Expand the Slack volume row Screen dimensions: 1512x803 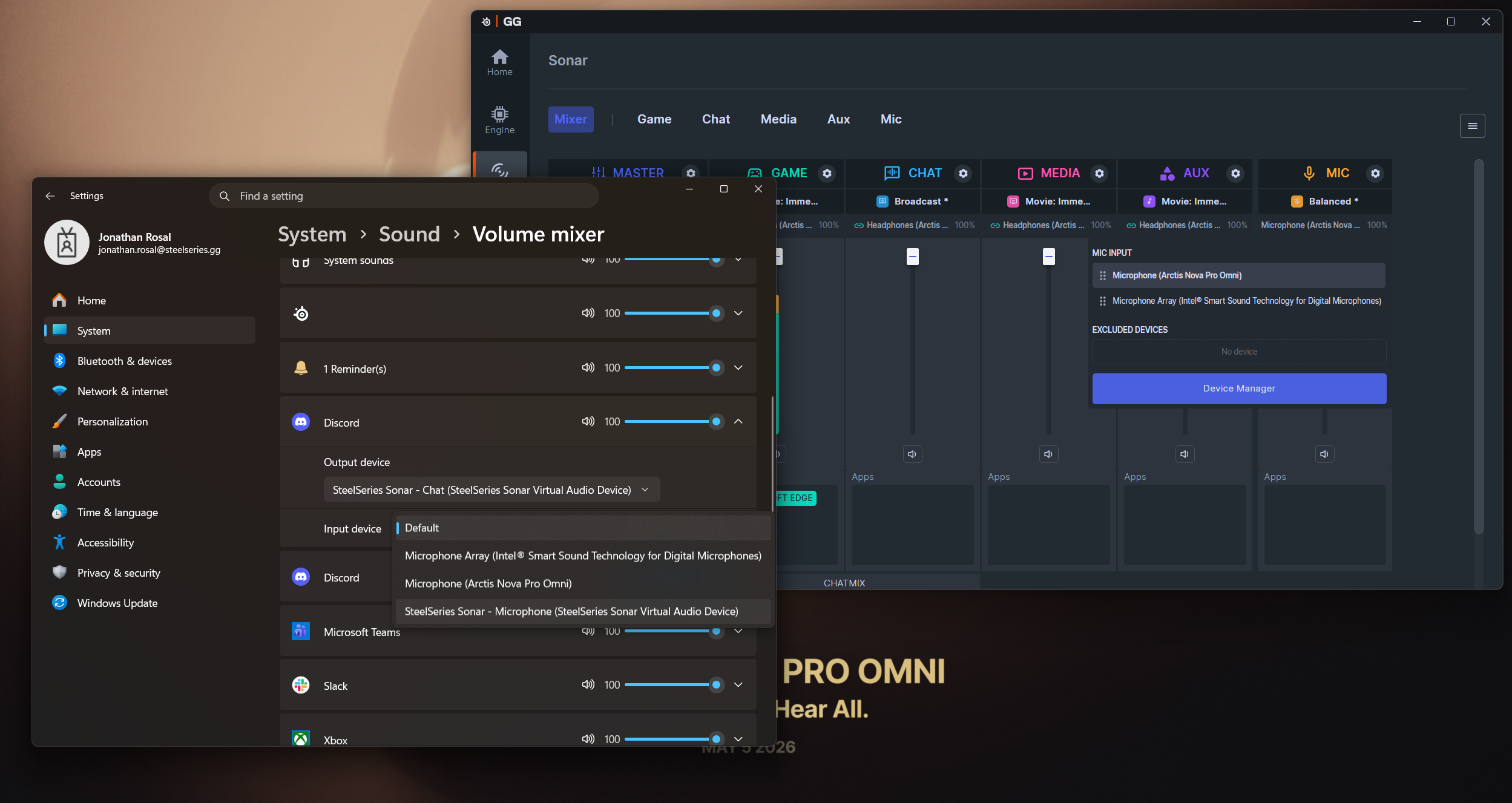coord(738,684)
